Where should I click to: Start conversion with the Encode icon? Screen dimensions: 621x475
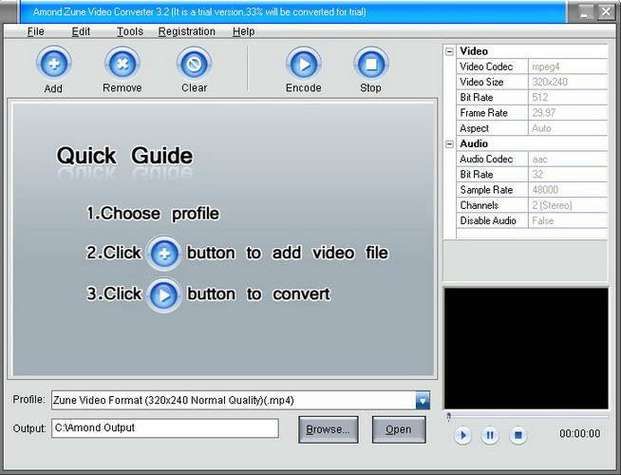tap(303, 64)
